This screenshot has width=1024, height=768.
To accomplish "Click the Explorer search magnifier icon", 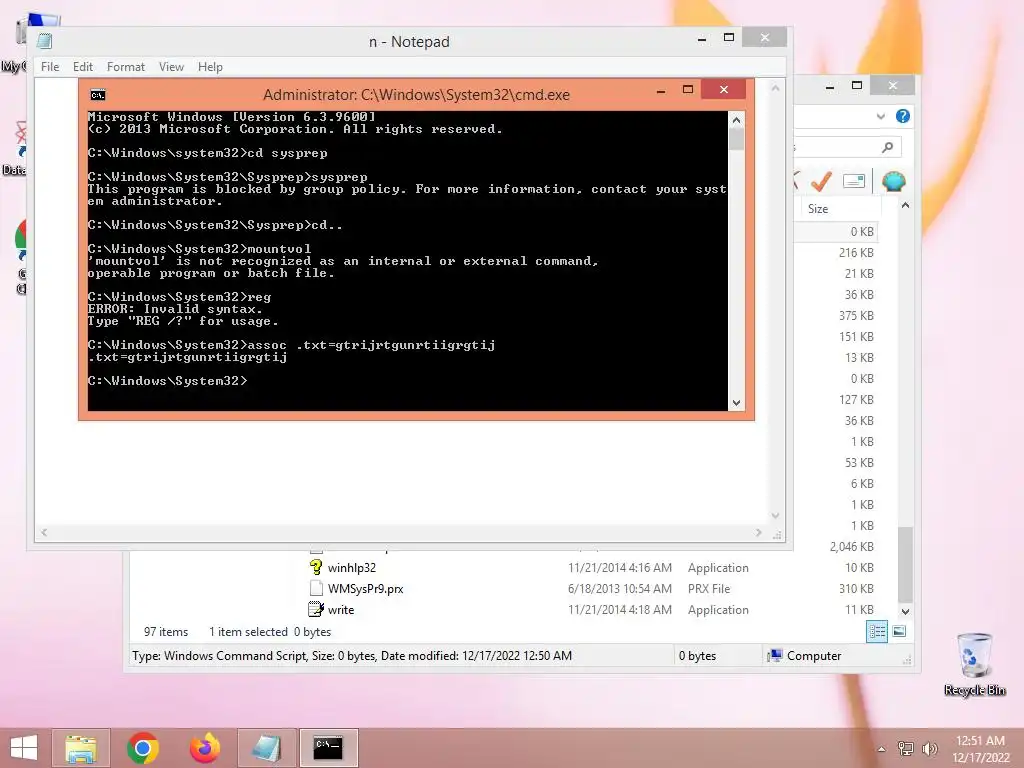I will [x=887, y=148].
